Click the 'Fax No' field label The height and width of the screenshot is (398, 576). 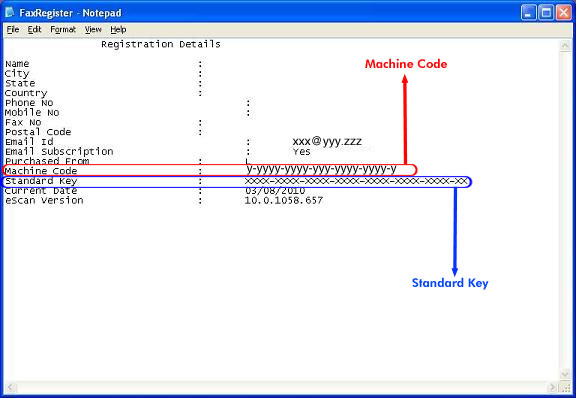[23, 122]
